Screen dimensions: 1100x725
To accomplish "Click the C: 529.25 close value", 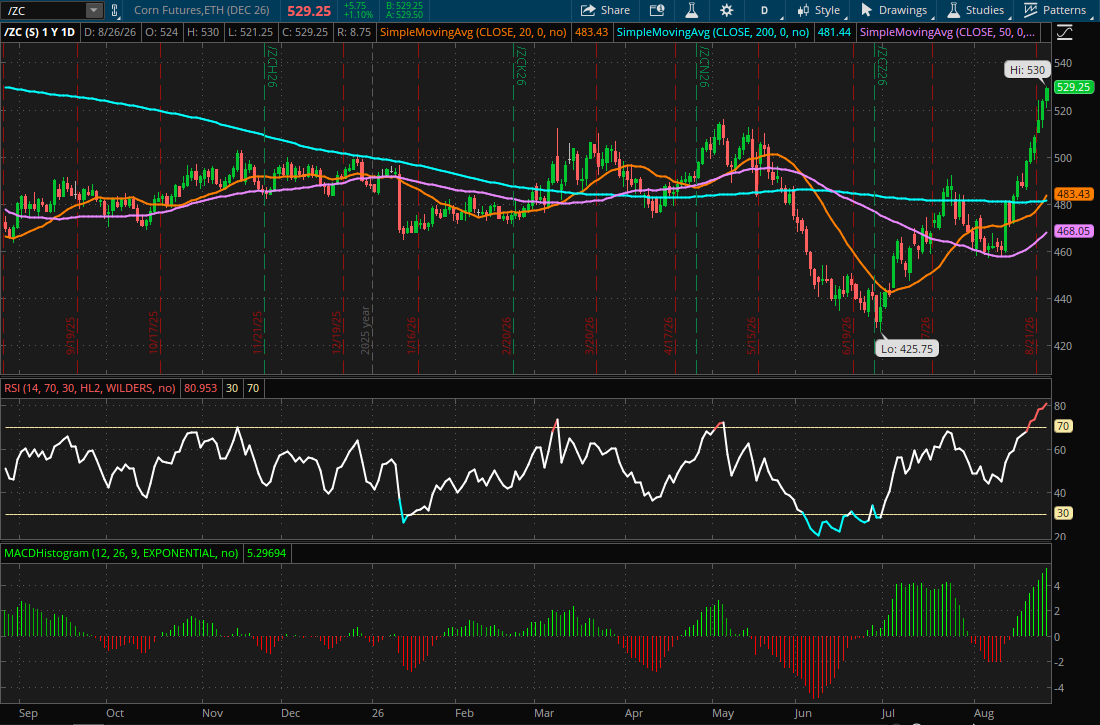I will (x=304, y=32).
